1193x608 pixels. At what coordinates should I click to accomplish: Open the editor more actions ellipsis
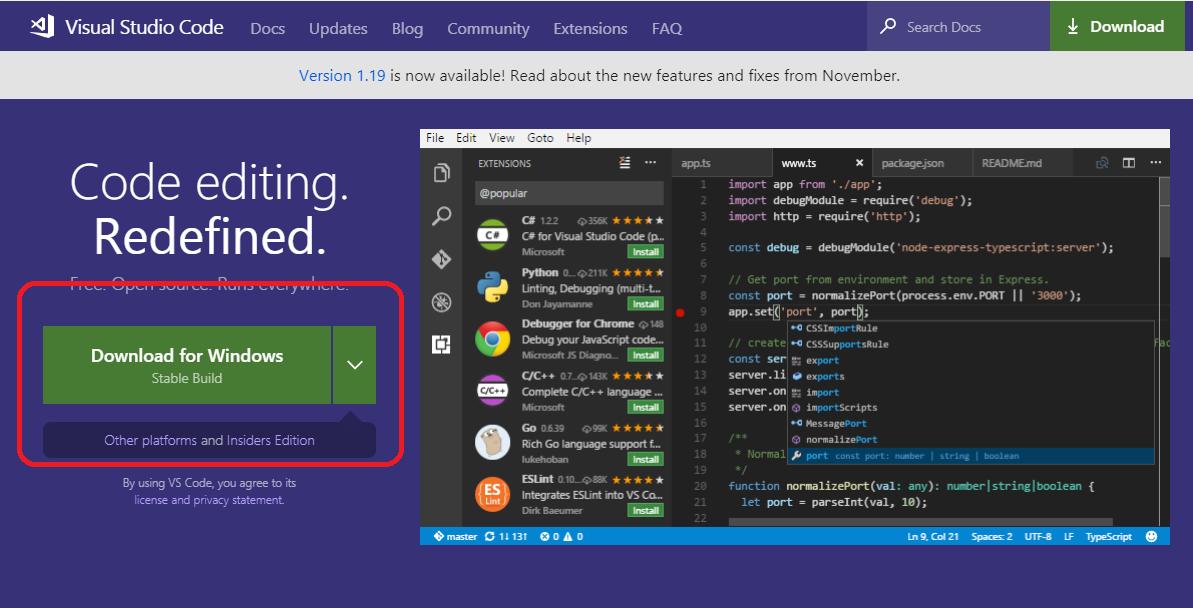[1156, 163]
